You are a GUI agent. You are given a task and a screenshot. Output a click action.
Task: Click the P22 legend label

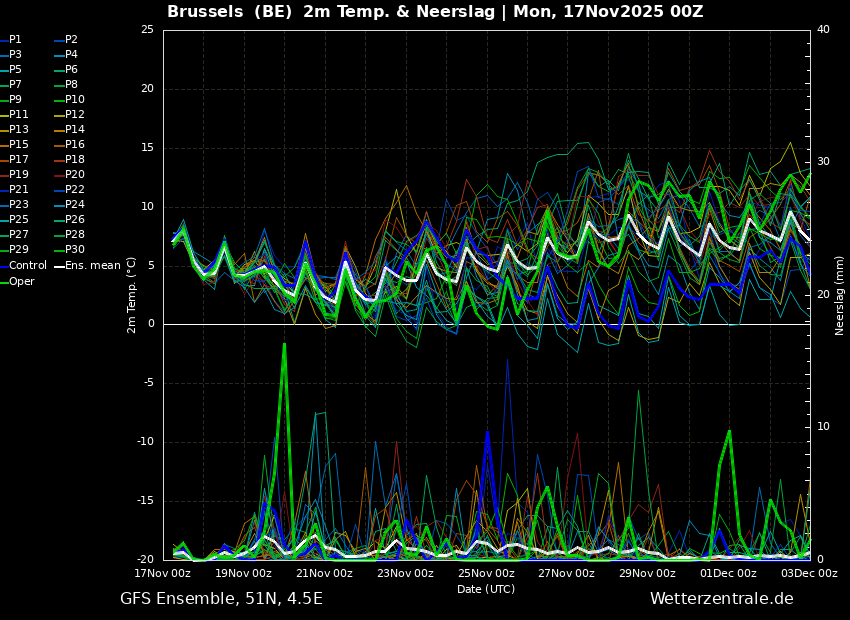point(75,190)
